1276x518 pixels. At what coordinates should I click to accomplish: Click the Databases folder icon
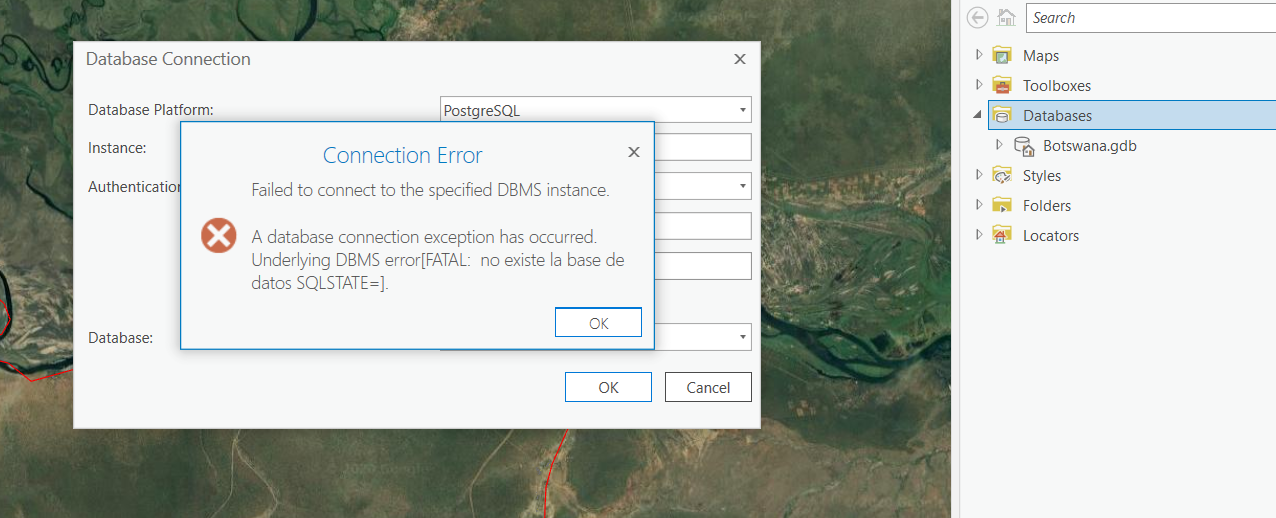tap(1002, 116)
